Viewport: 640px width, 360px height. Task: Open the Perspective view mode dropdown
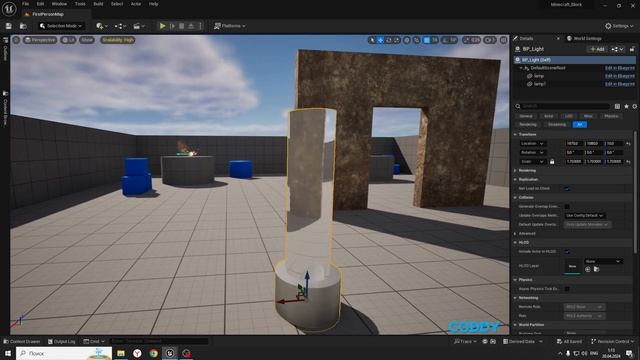[40, 40]
